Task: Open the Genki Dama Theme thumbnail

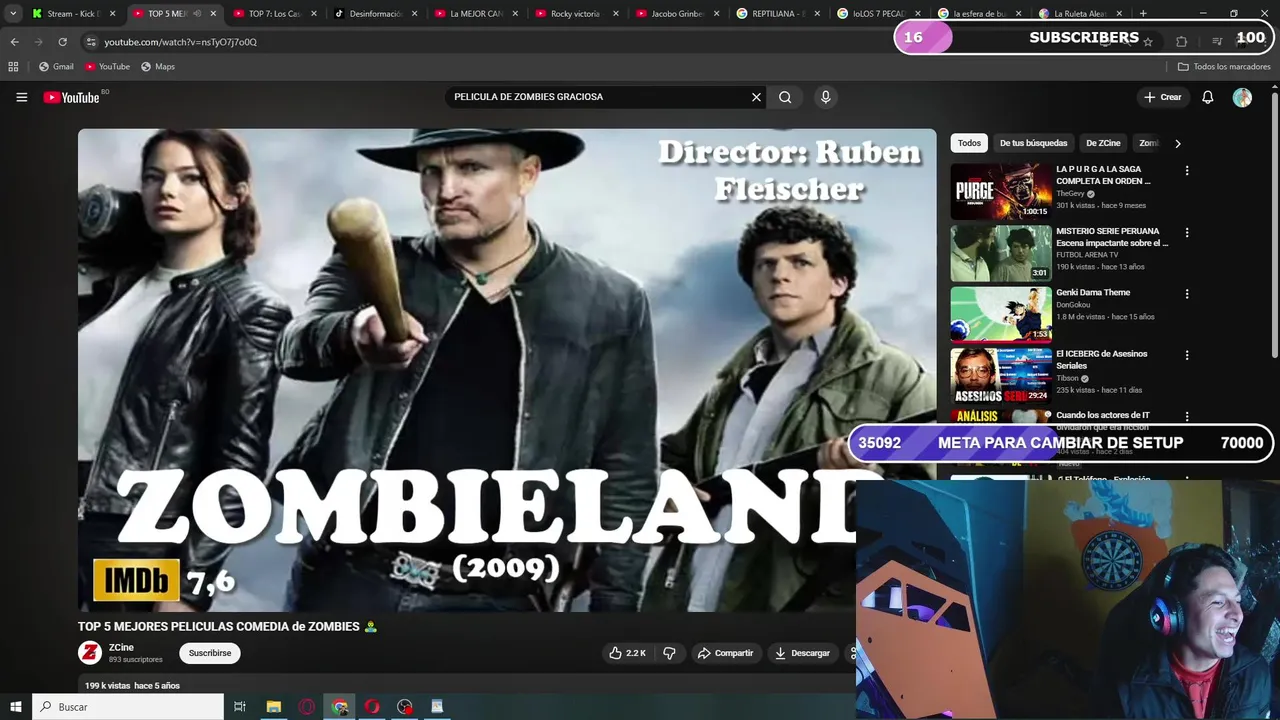Action: pos(1001,314)
